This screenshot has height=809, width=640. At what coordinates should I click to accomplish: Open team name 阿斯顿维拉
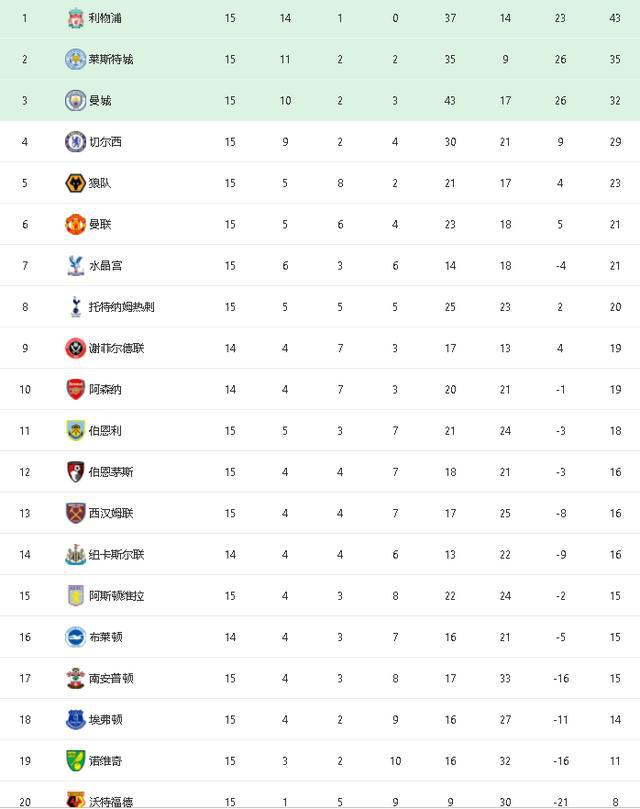[116, 596]
